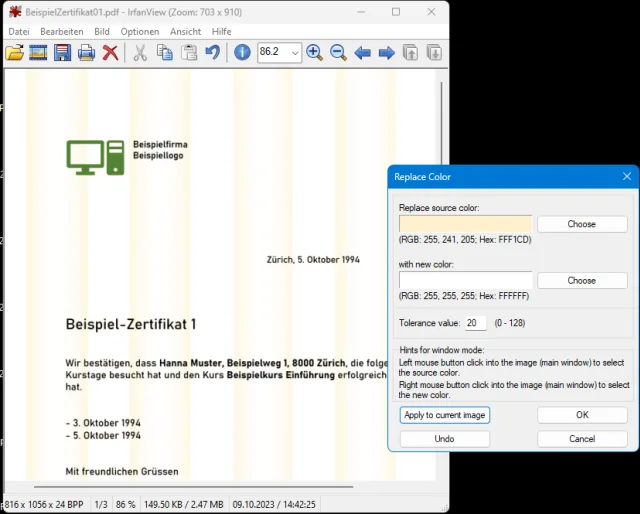
Task: Click the Tolerance value input field
Action: (x=475, y=323)
